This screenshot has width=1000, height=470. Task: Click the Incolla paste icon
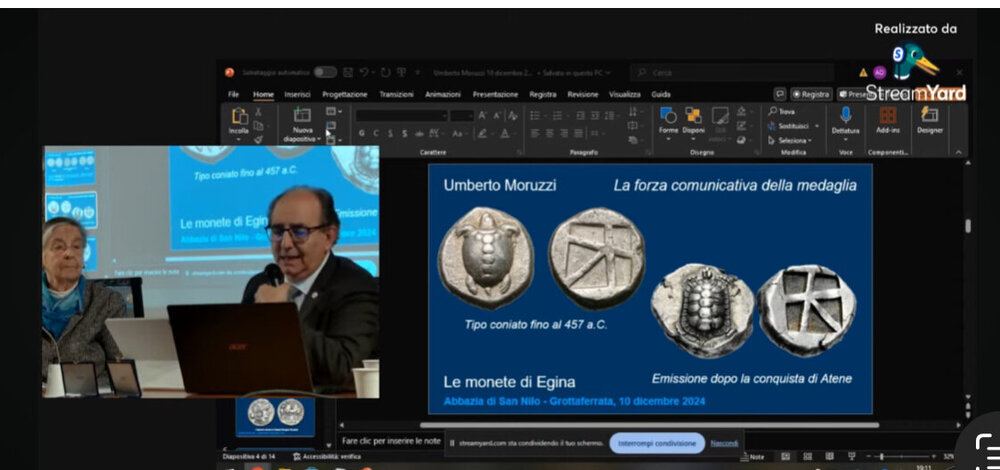[x=239, y=118]
